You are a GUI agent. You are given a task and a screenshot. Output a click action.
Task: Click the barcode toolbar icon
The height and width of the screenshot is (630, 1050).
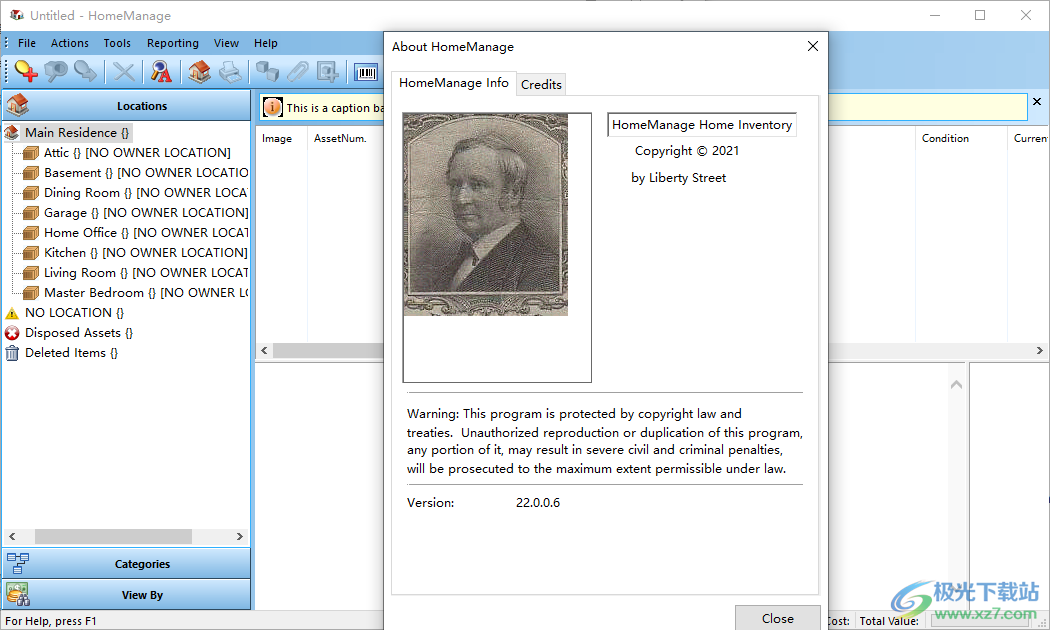tap(366, 71)
